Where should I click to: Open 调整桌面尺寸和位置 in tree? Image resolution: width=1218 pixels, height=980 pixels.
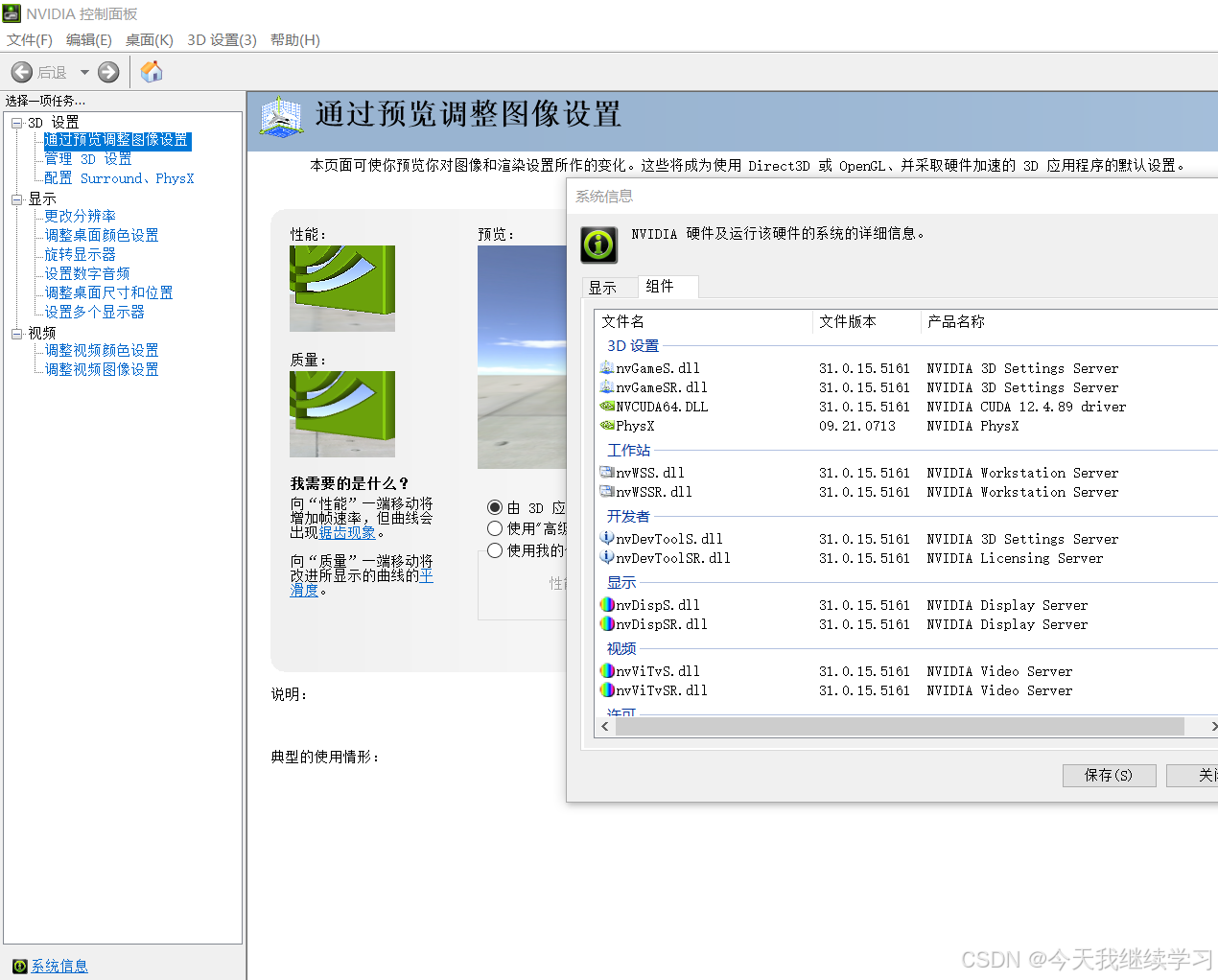tap(109, 293)
